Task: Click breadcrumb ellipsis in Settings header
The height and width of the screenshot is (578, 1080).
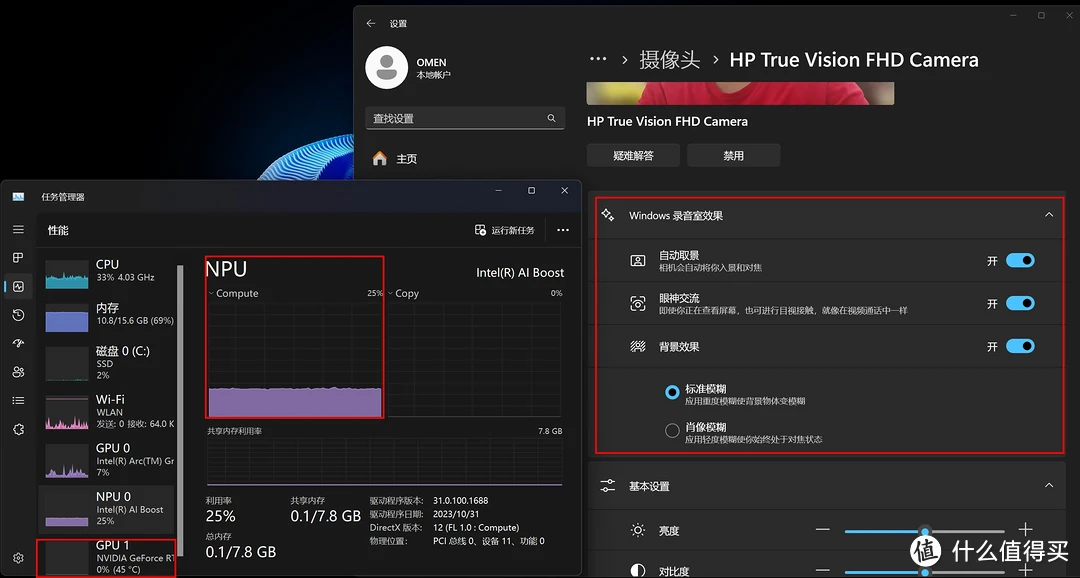Action: click(x=598, y=59)
